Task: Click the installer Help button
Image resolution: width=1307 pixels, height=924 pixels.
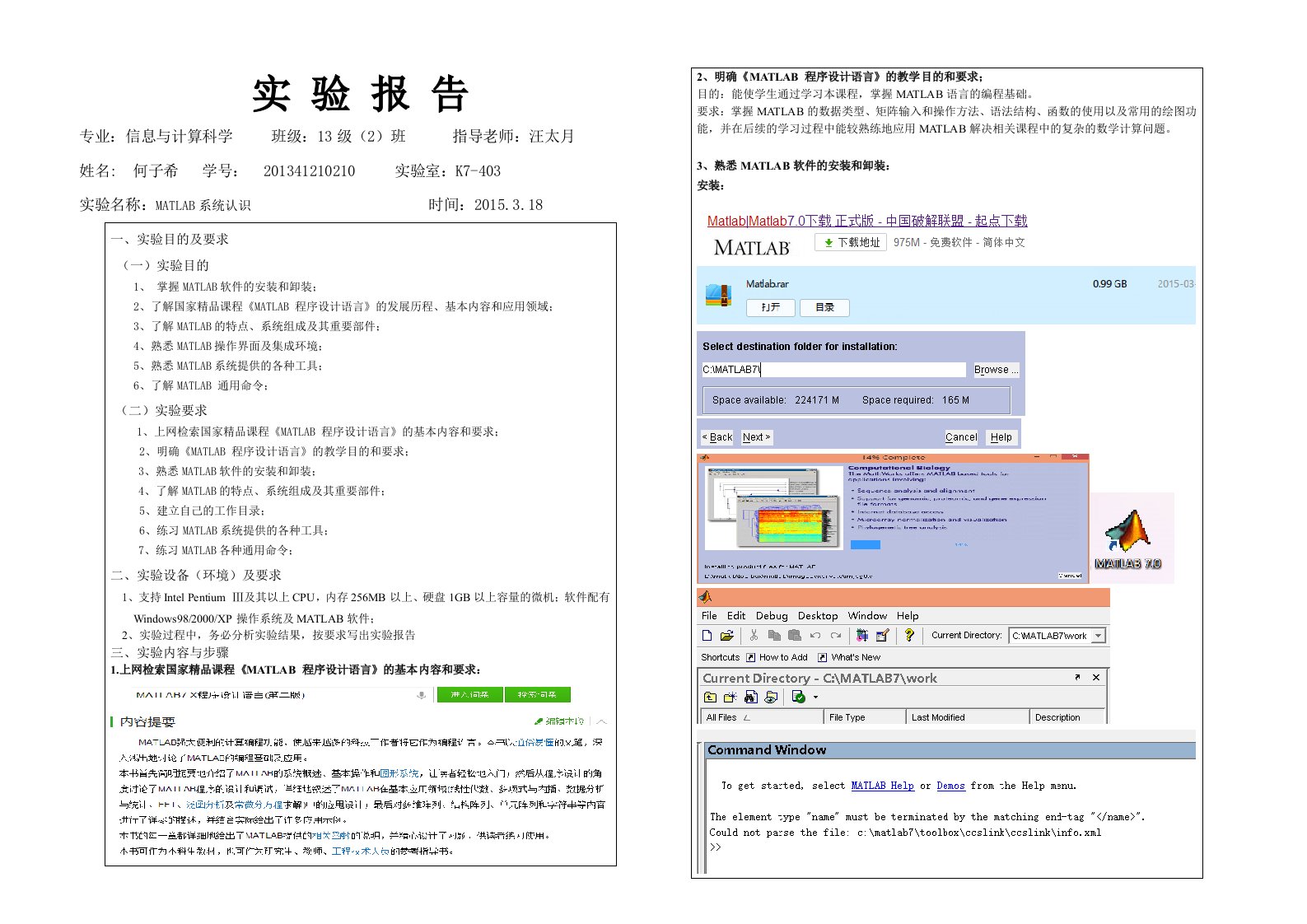Action: click(x=1001, y=437)
